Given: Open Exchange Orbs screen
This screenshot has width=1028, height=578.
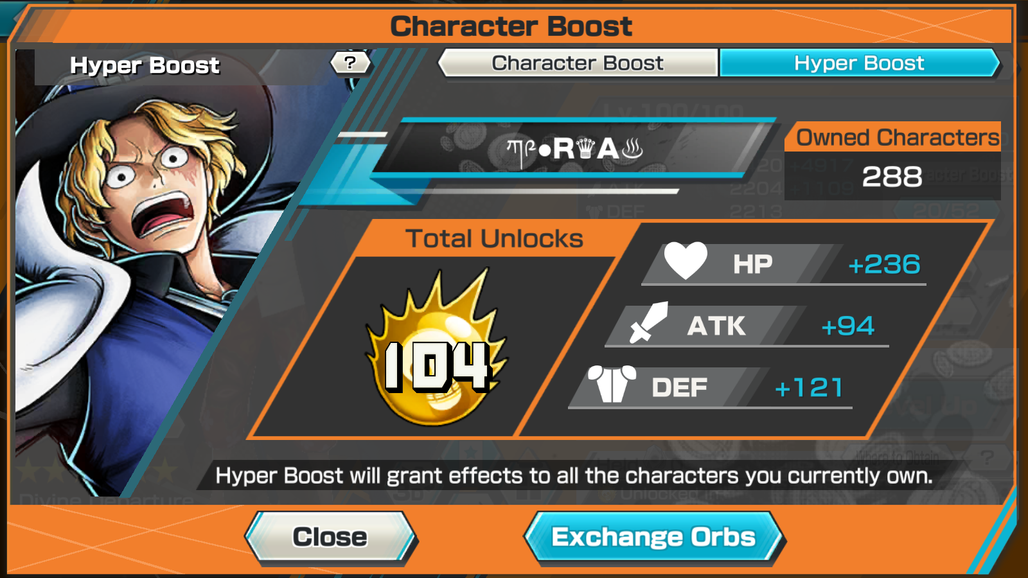Looking at the screenshot, I should tap(654, 537).
